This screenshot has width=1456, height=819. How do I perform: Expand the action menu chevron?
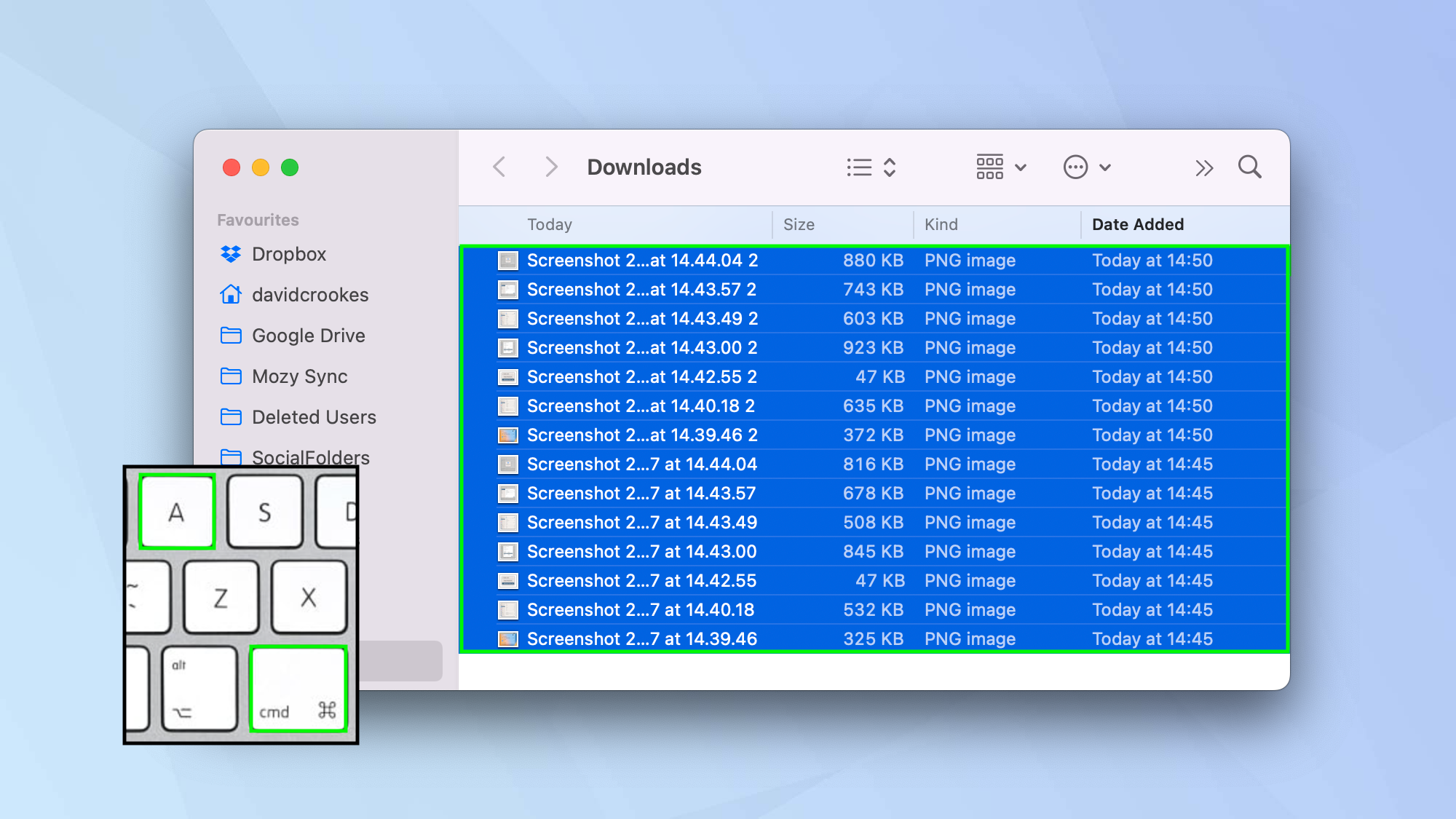pyautogui.click(x=1105, y=167)
